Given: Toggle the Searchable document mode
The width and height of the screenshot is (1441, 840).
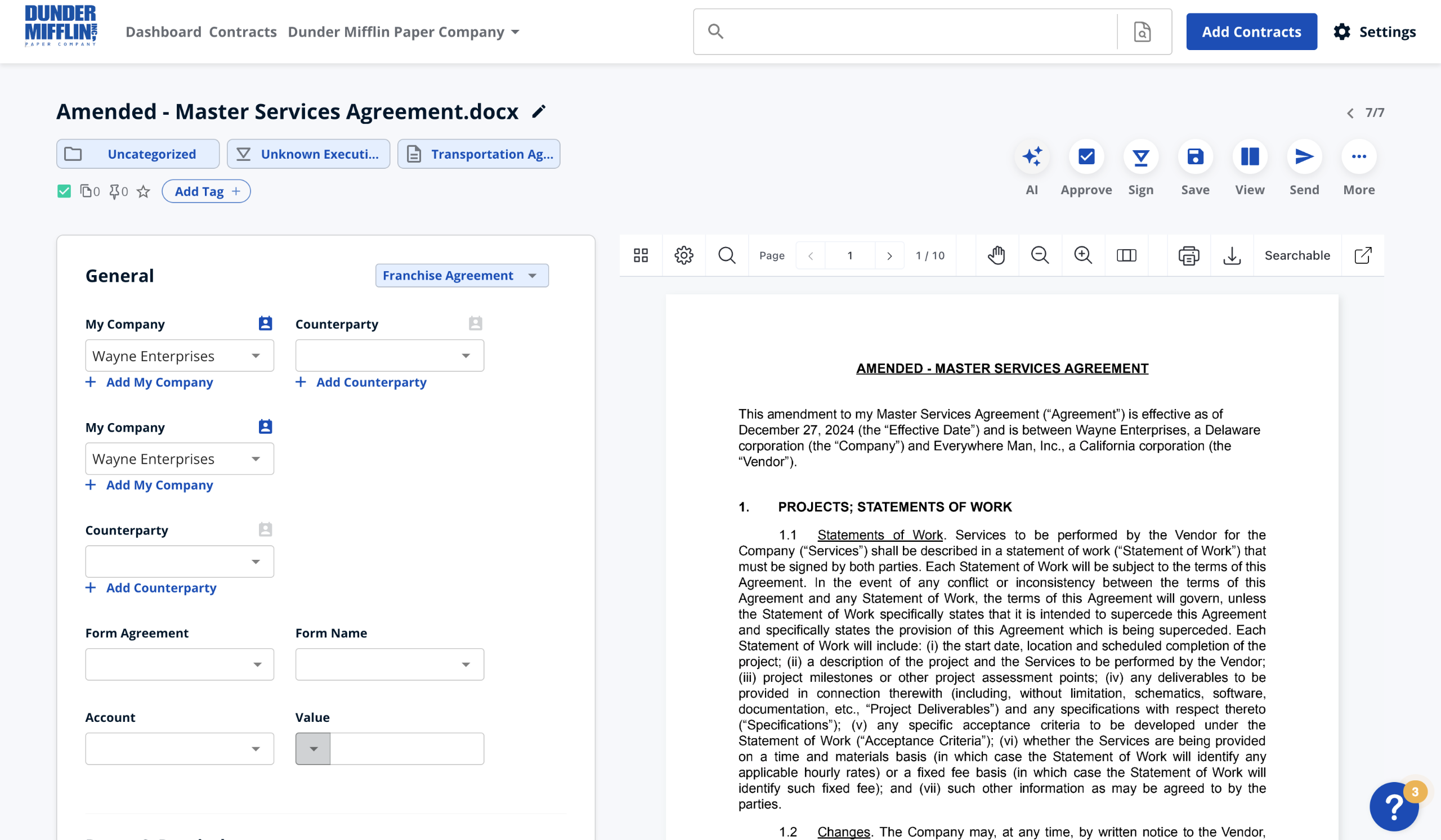Looking at the screenshot, I should click(x=1297, y=255).
